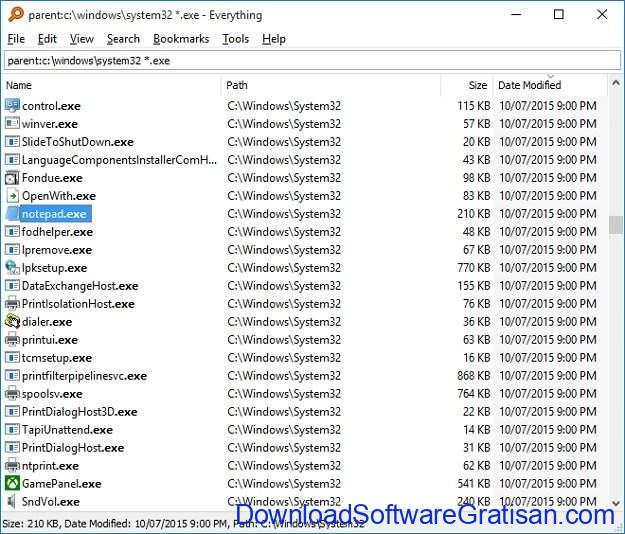
Task: Click the path cell of tcmsetup.exe row
Action: pyautogui.click(x=284, y=358)
